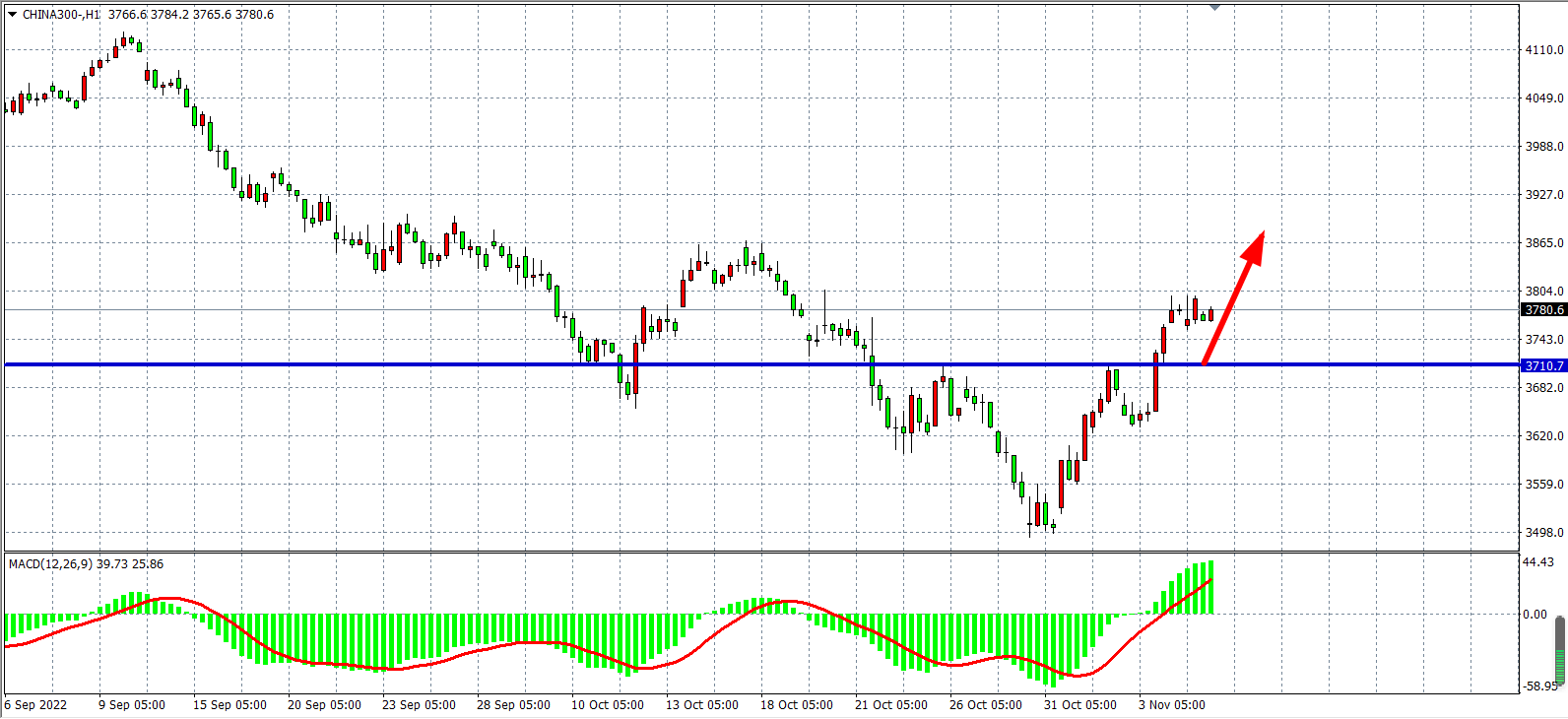Image resolution: width=1568 pixels, height=719 pixels.
Task: Click the rightmost green MACD histogram bar
Action: [1209, 588]
